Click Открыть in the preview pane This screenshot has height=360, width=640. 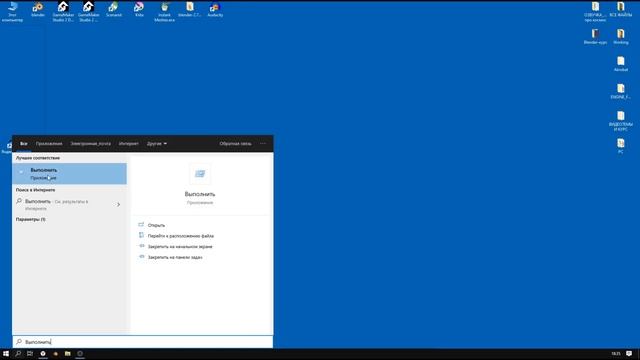(156, 225)
